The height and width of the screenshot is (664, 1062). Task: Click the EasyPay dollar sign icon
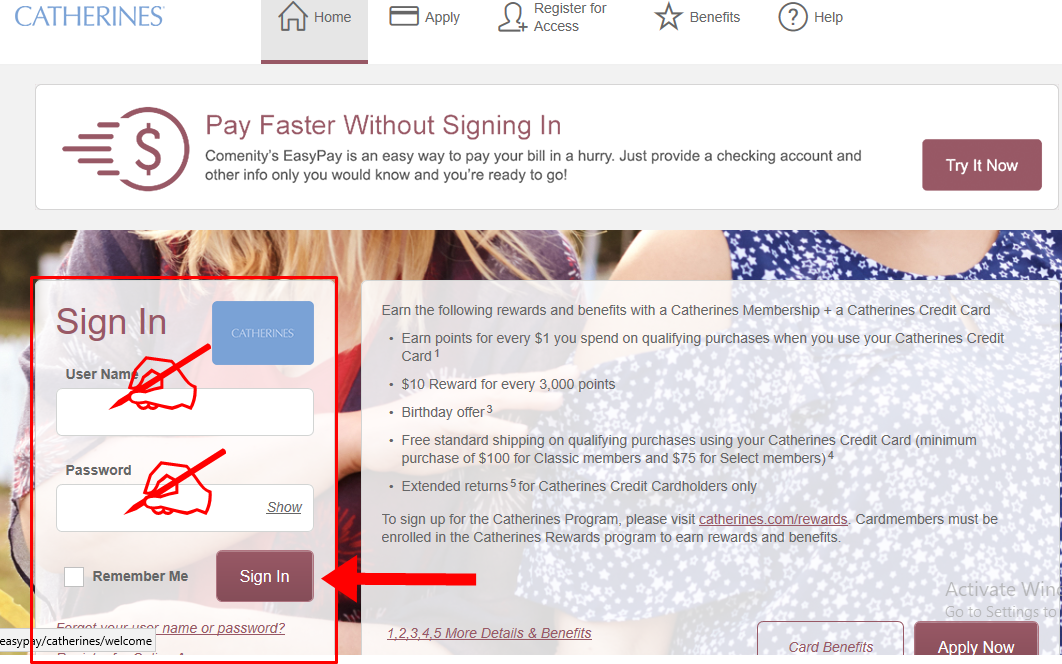pos(127,148)
